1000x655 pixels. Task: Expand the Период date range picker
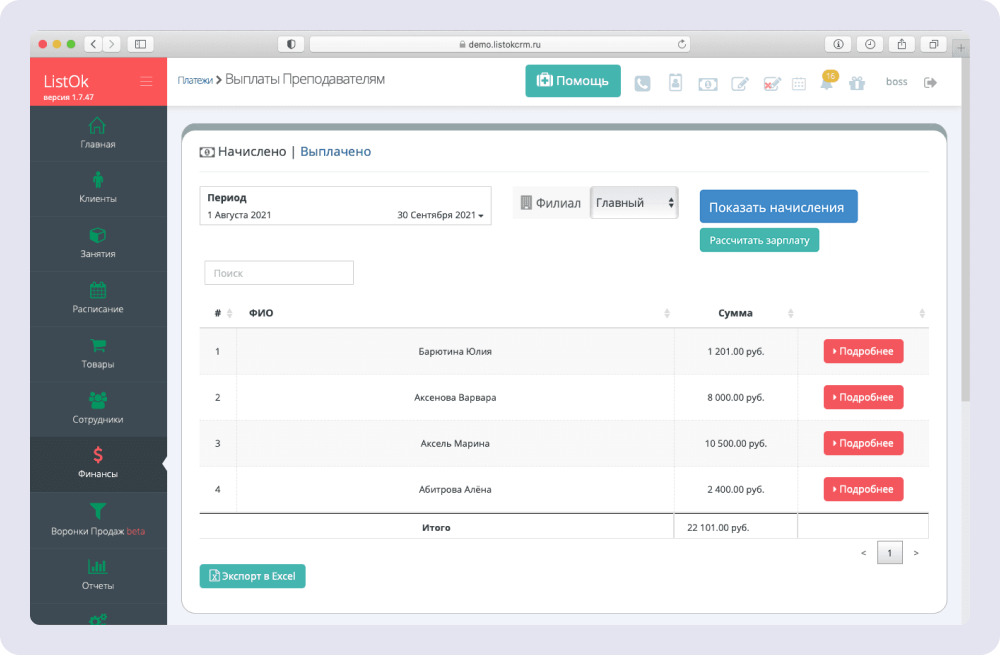pyautogui.click(x=345, y=206)
